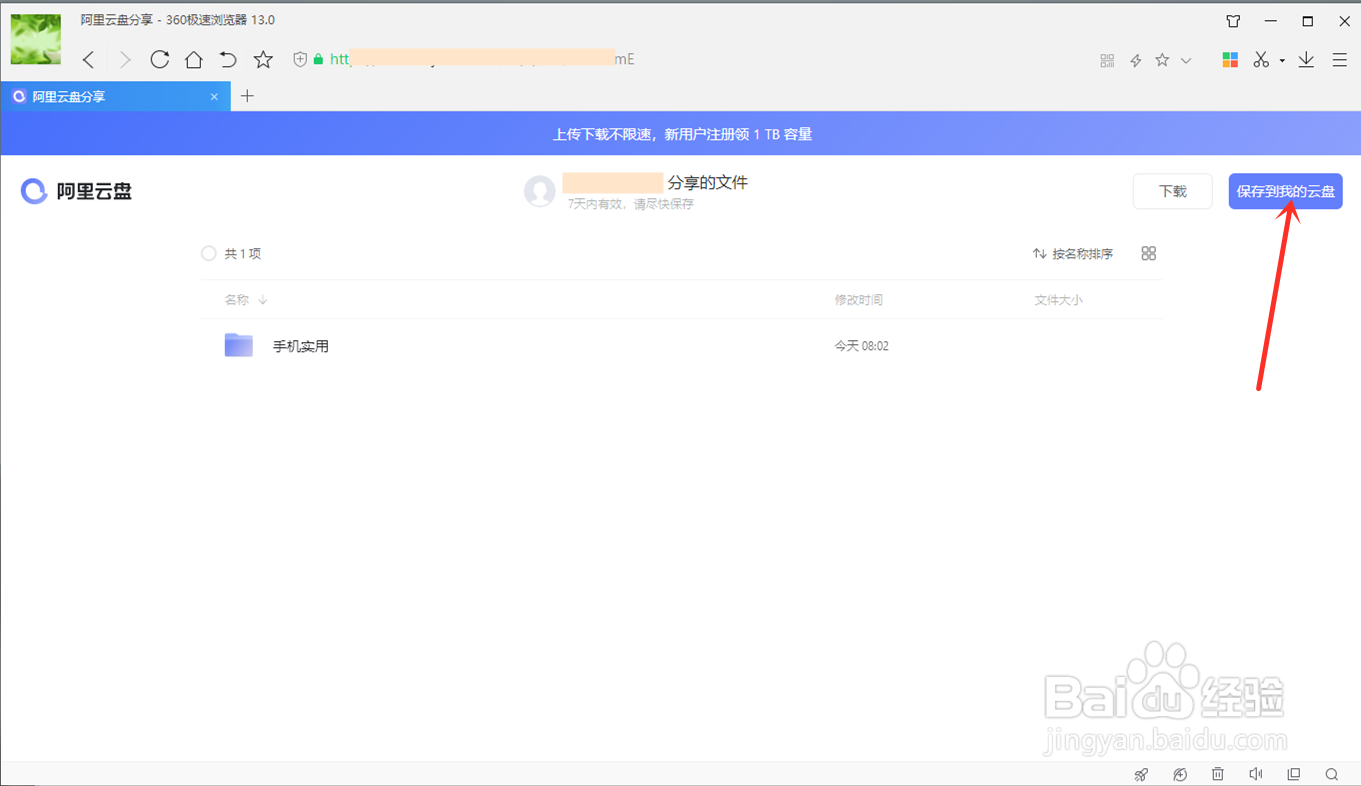
Task: Click the 阿里云盘 logo
Action: (77, 191)
